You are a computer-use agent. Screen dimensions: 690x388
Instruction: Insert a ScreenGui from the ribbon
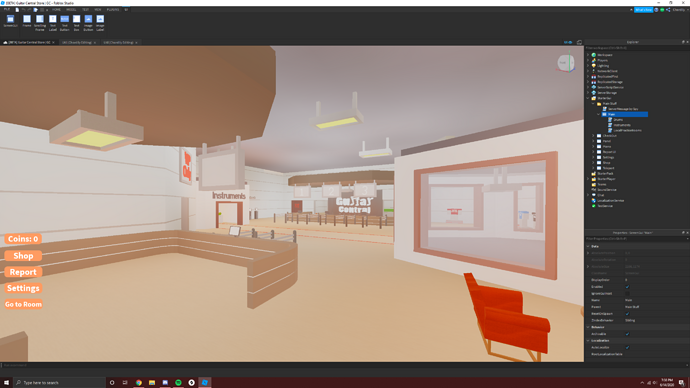point(10,21)
